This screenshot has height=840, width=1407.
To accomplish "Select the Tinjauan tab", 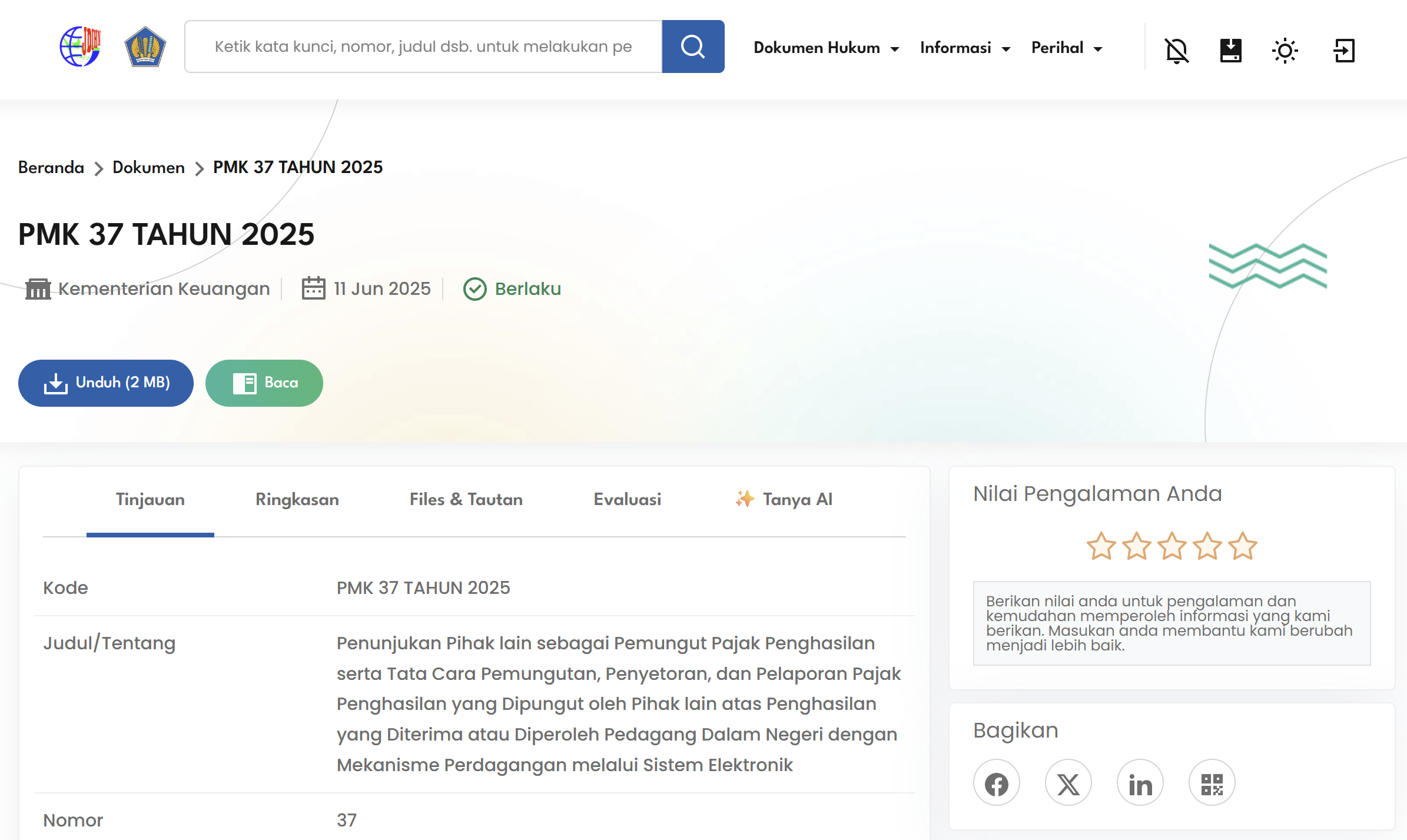I will (x=150, y=500).
